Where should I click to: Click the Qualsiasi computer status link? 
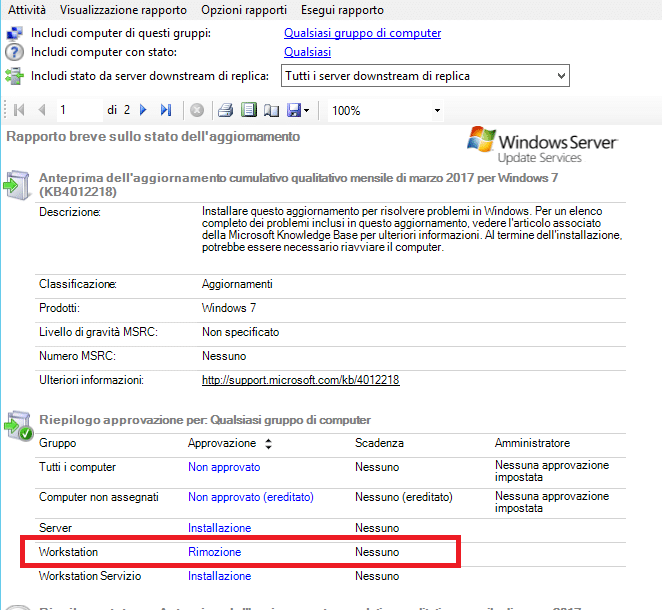point(307,52)
